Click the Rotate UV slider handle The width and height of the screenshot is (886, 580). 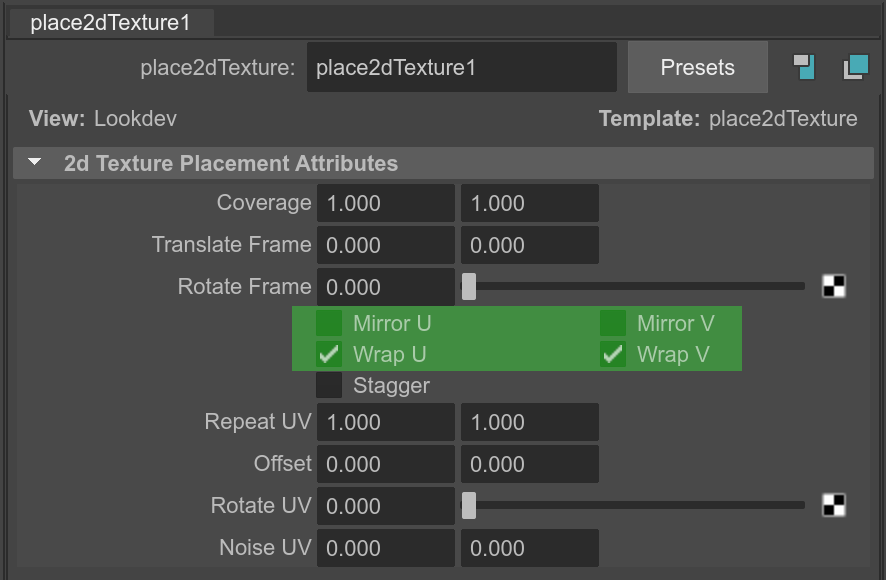click(469, 505)
